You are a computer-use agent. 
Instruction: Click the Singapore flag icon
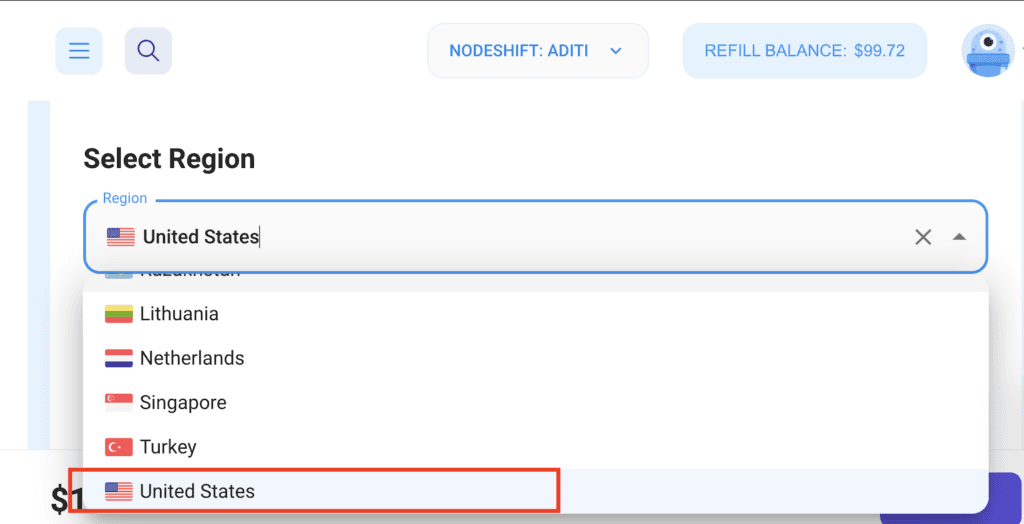click(x=119, y=402)
